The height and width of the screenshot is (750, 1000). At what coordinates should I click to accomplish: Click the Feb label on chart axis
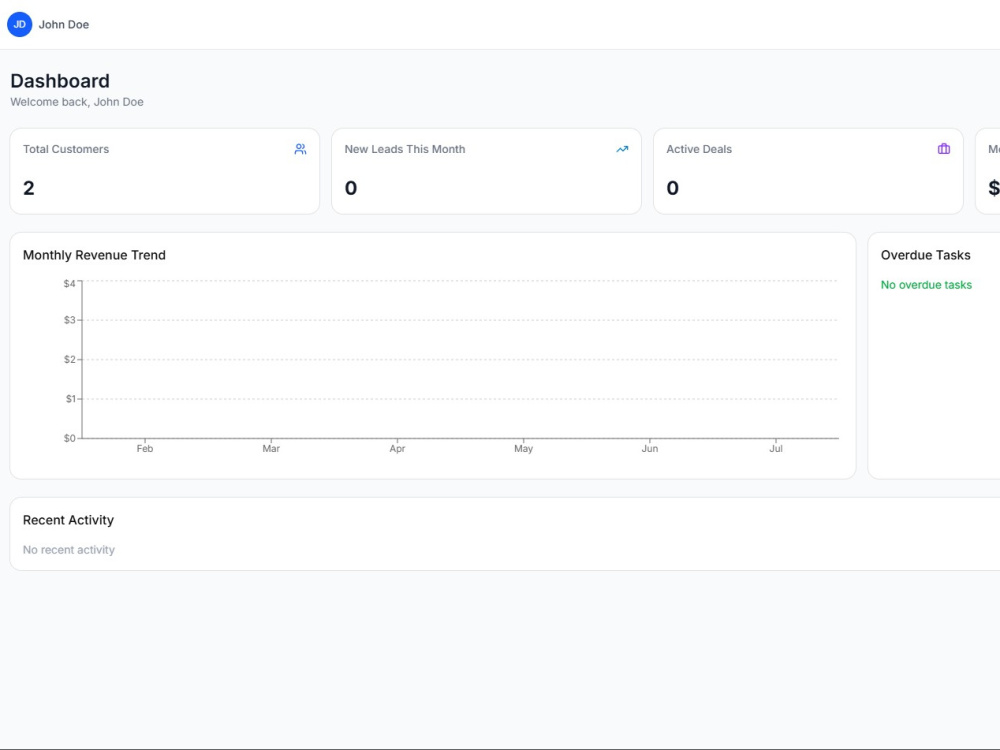pyautogui.click(x=145, y=449)
